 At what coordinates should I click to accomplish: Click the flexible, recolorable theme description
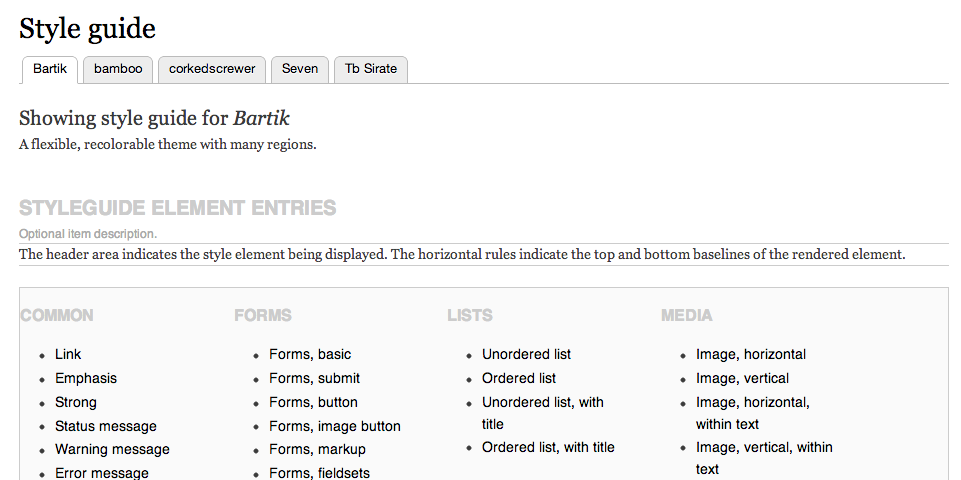pyautogui.click(x=168, y=145)
